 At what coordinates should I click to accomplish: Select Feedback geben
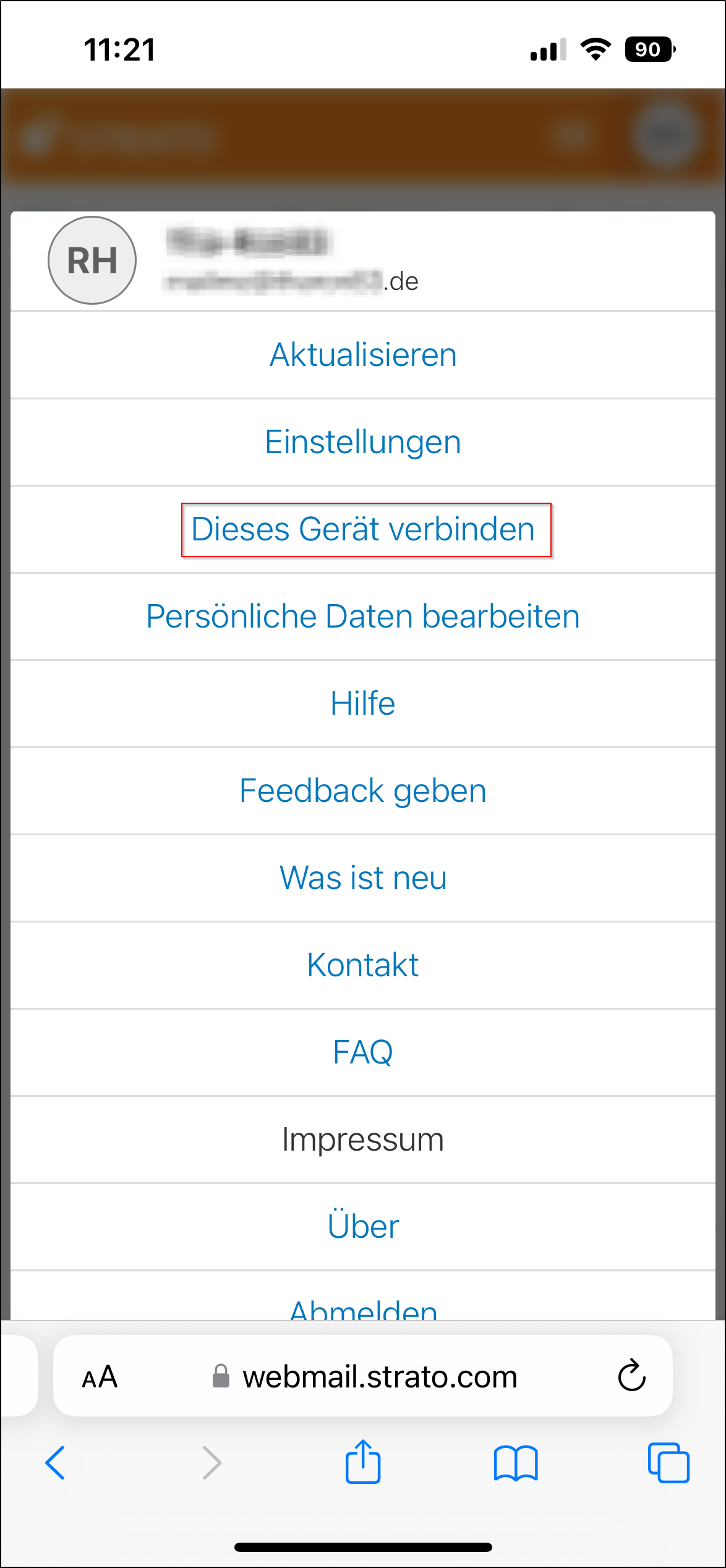point(363,791)
